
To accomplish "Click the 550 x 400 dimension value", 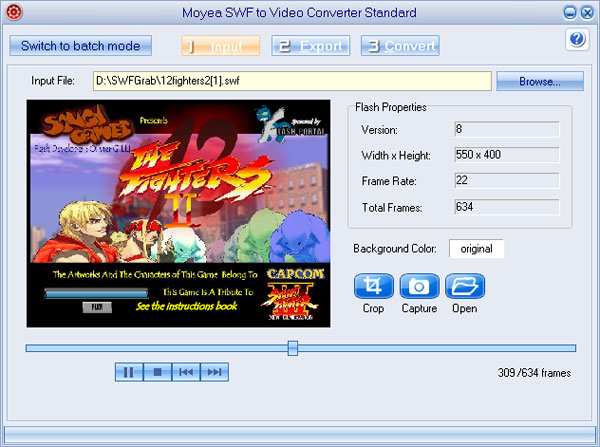I will [507, 155].
